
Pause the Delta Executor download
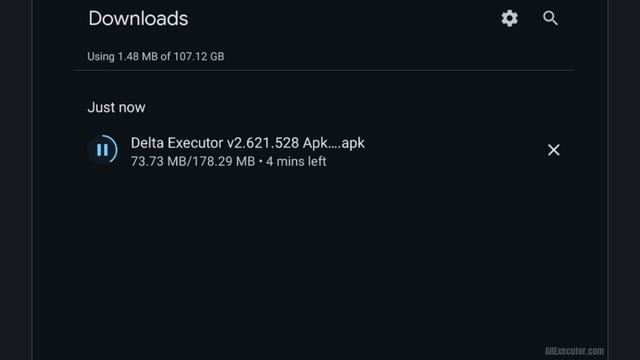coord(102,150)
